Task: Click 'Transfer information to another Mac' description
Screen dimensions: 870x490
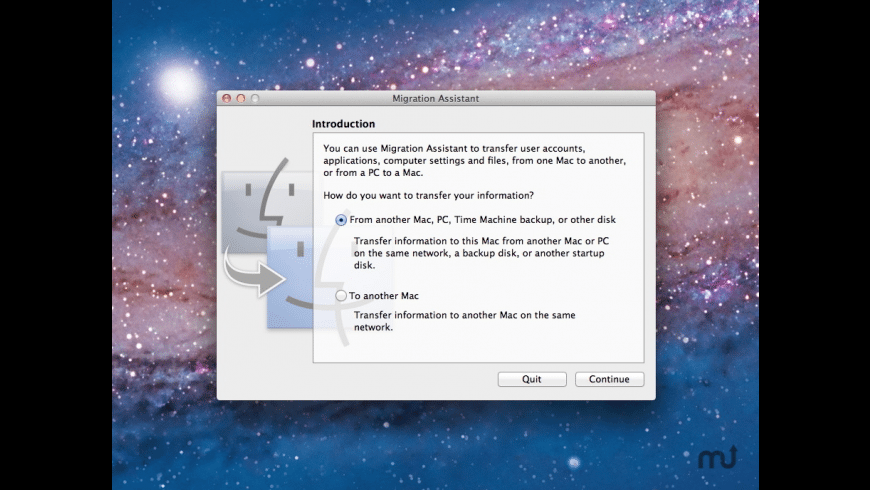Action: coord(464,321)
